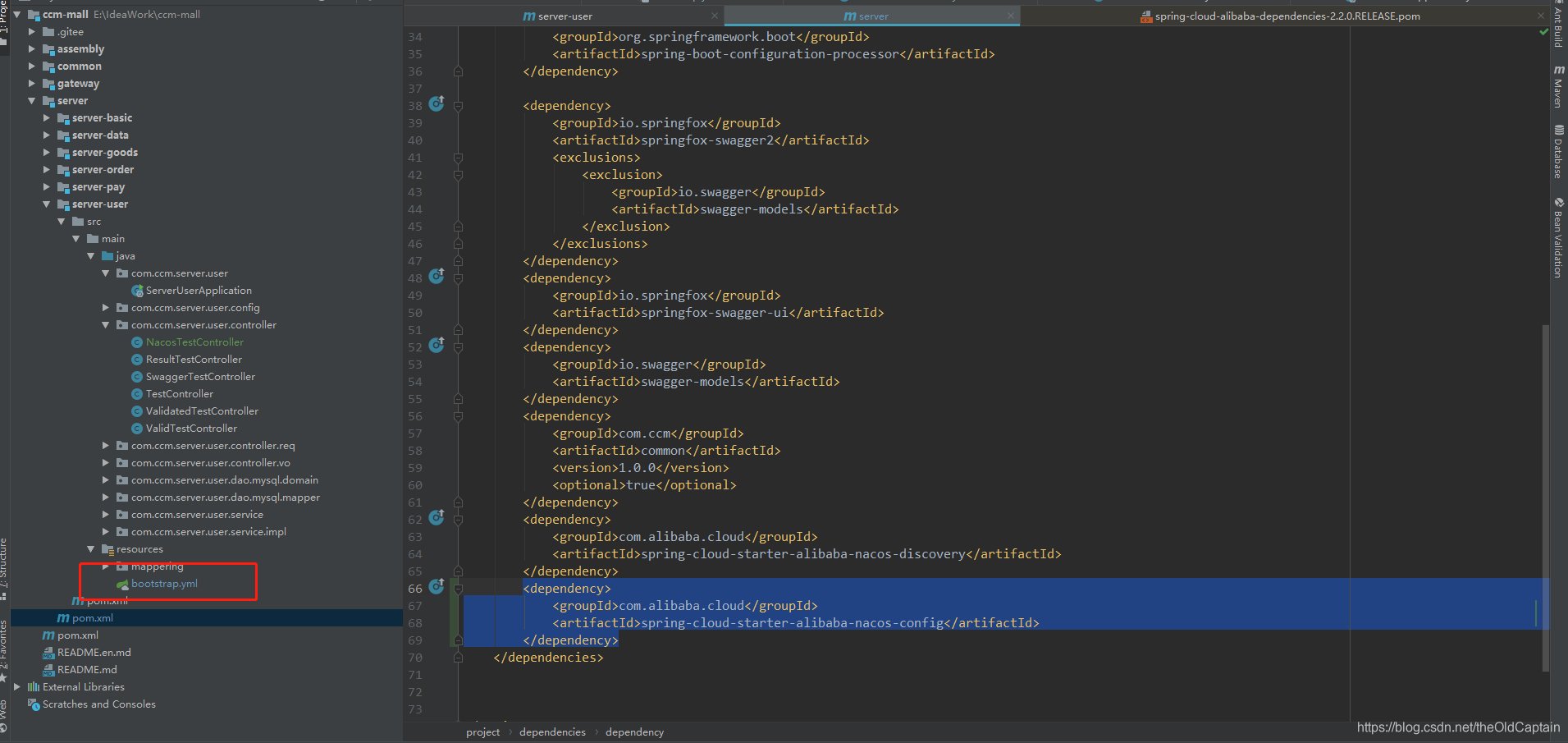
Task: Expand com.ccm.server.user.config package
Action: (106, 308)
